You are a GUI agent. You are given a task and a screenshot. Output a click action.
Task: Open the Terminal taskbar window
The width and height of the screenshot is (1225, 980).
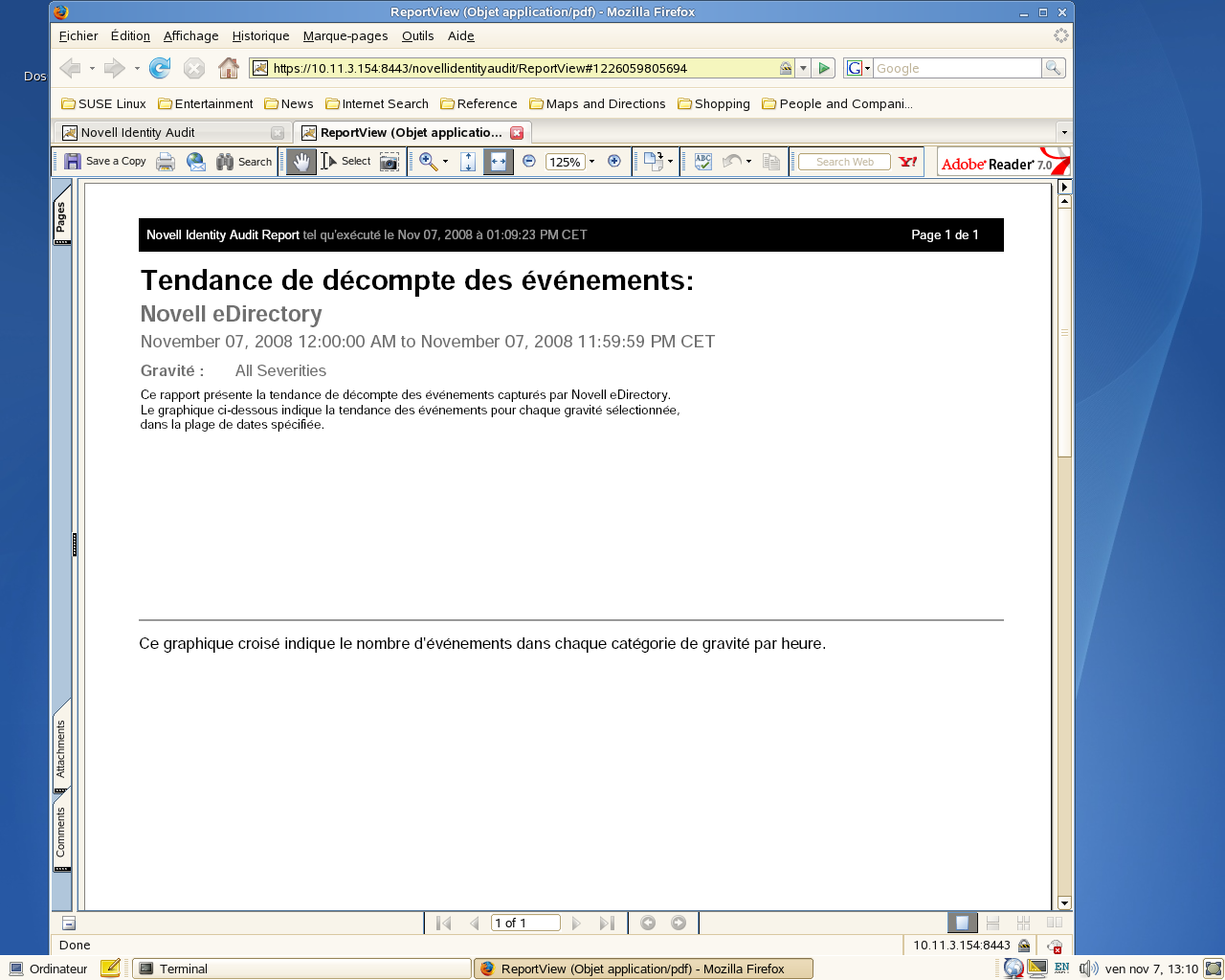[x=301, y=969]
